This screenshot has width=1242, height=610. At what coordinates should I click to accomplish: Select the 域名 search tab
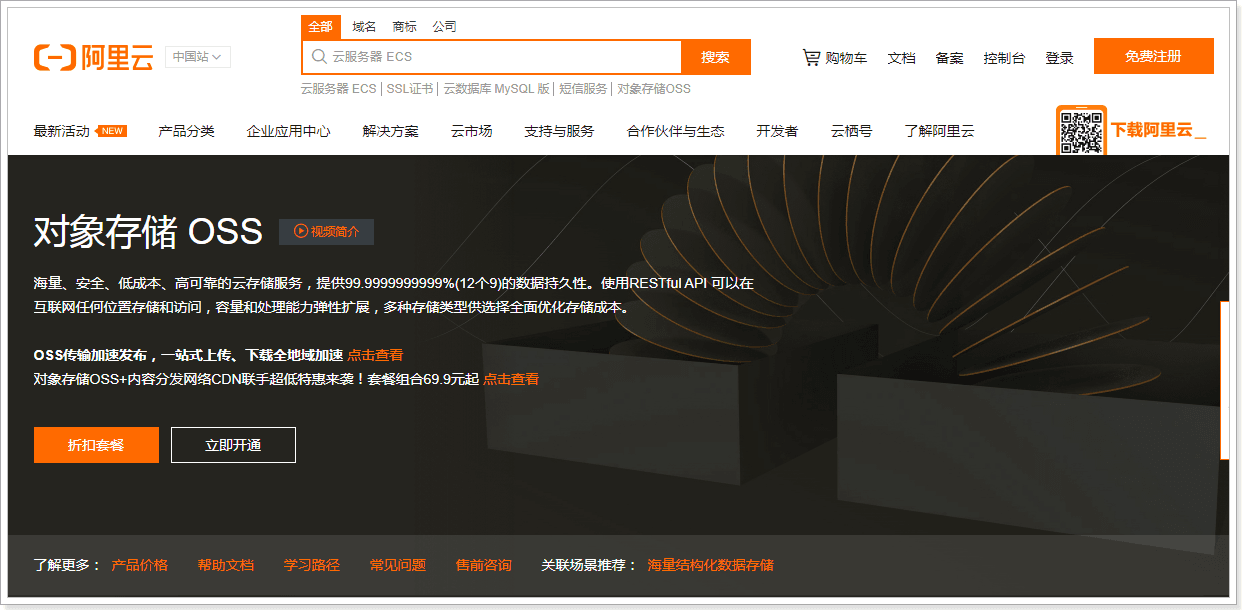[364, 27]
